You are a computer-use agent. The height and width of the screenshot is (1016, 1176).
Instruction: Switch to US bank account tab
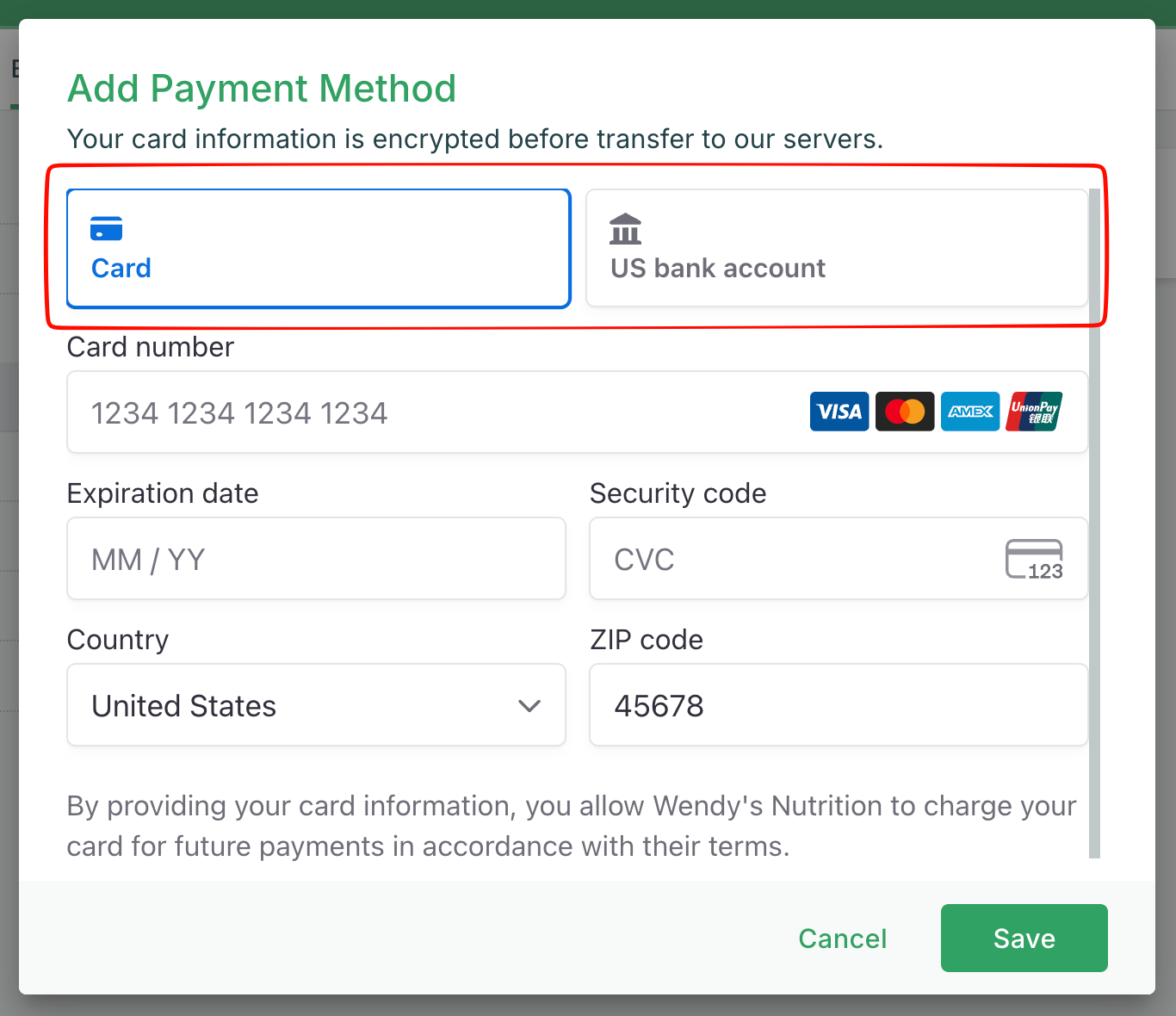tap(836, 249)
